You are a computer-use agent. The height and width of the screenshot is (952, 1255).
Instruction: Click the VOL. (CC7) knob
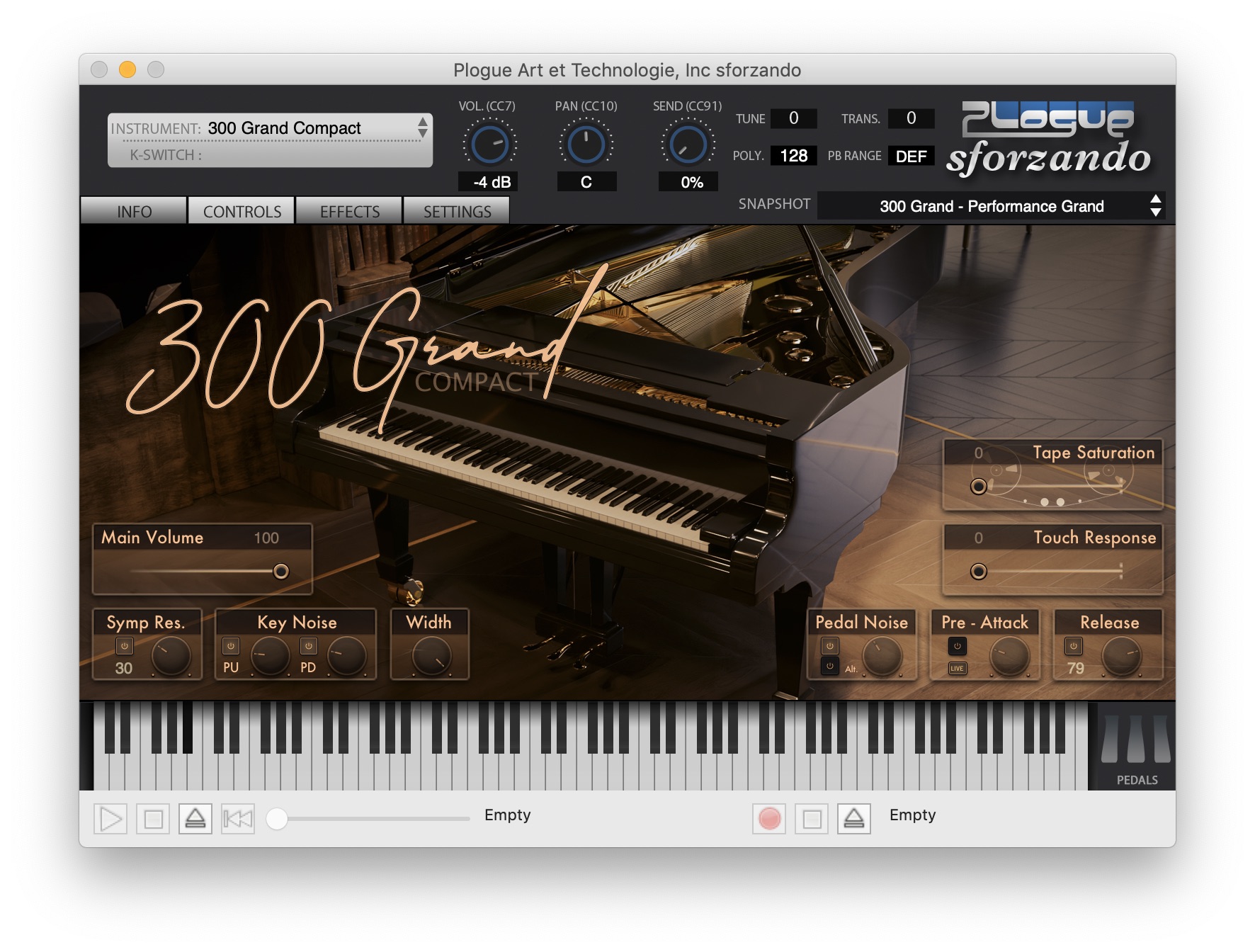489,144
